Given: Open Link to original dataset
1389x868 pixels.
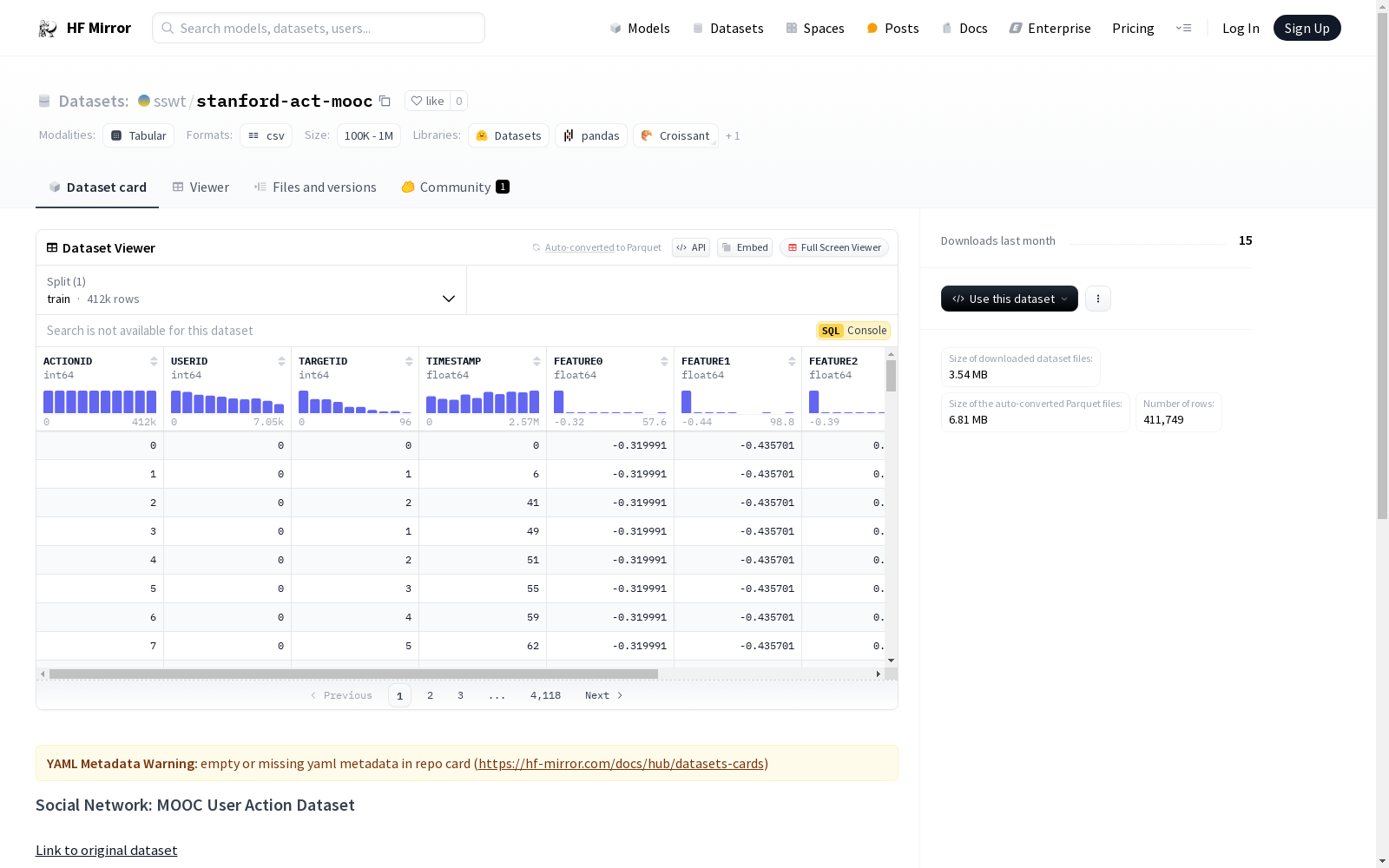Looking at the screenshot, I should pos(106,851).
